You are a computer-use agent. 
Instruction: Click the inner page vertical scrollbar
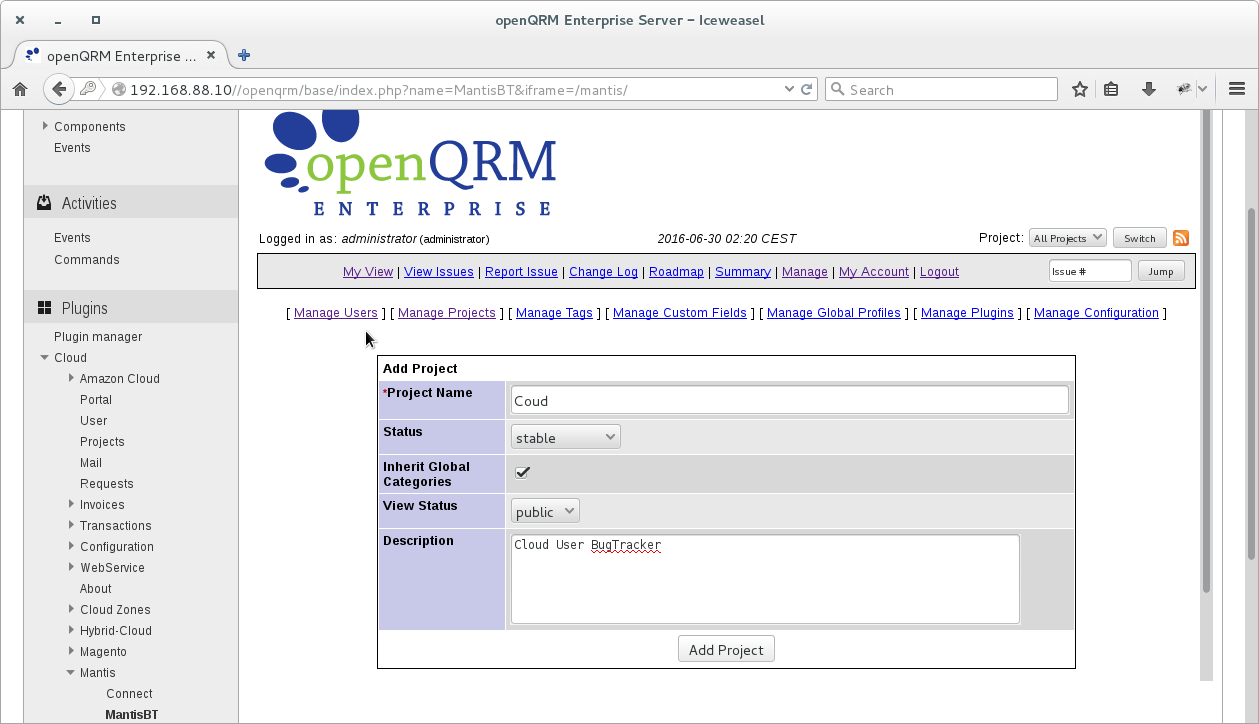tap(1206, 350)
